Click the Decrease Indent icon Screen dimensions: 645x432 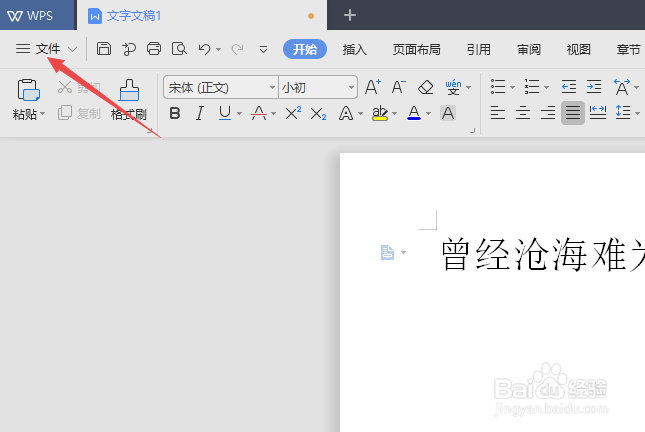pos(569,87)
